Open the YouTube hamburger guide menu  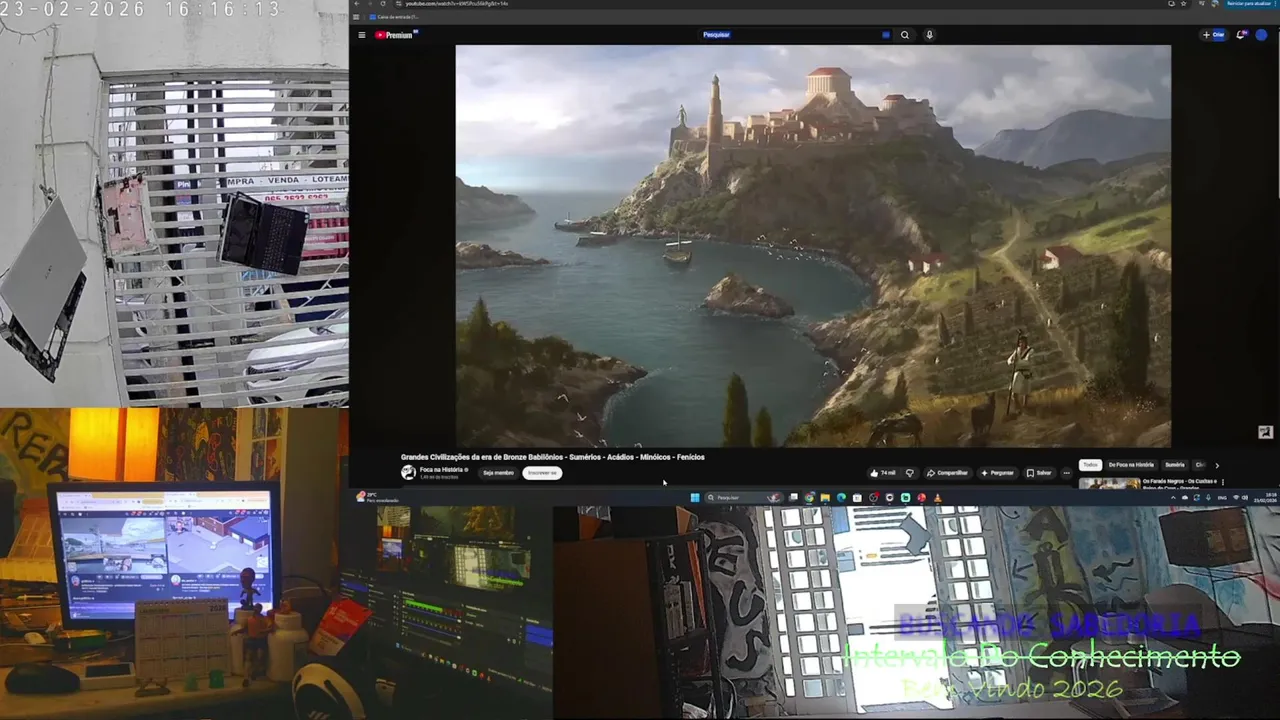pyautogui.click(x=362, y=35)
